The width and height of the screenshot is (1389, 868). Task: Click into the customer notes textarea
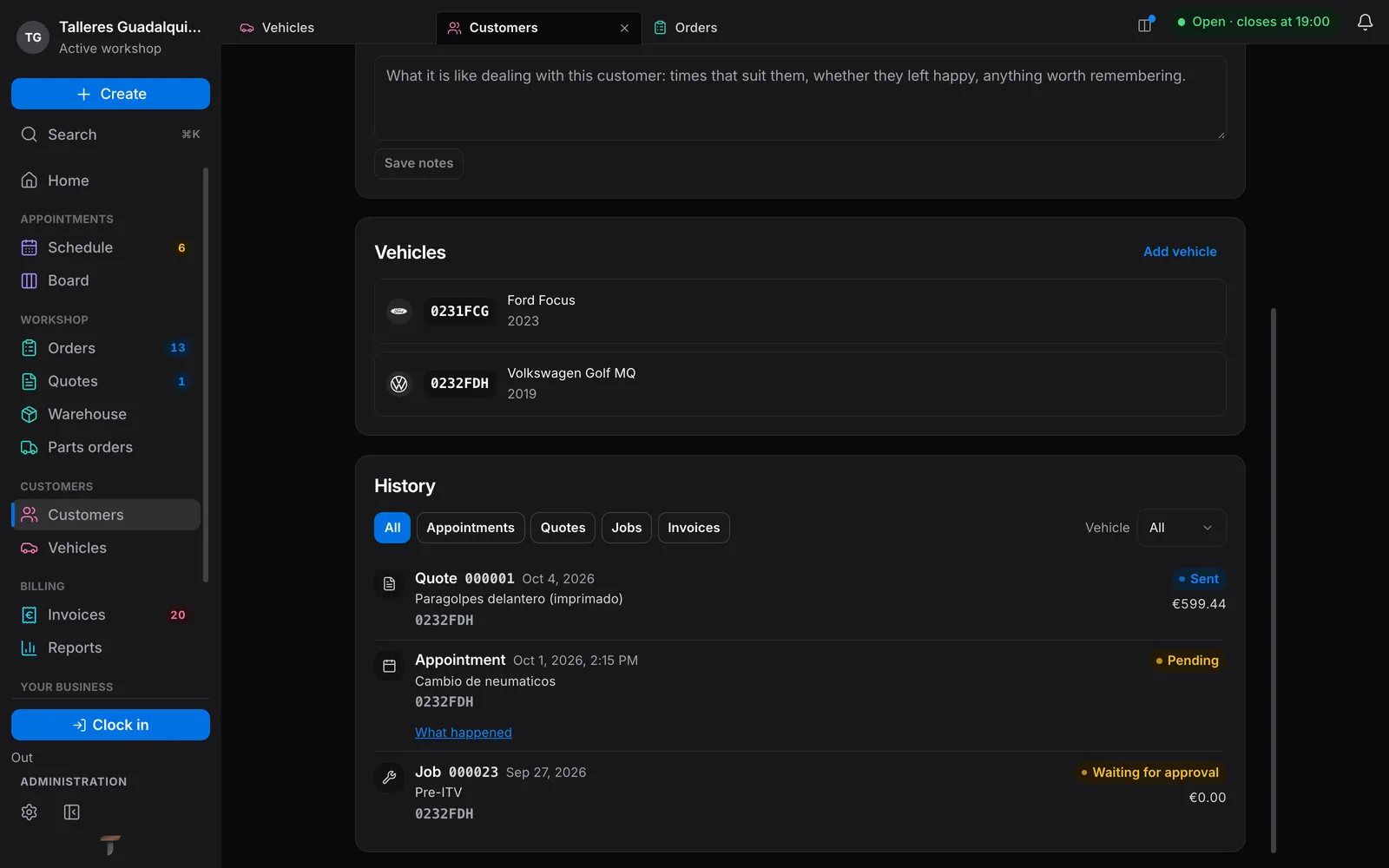coord(800,98)
